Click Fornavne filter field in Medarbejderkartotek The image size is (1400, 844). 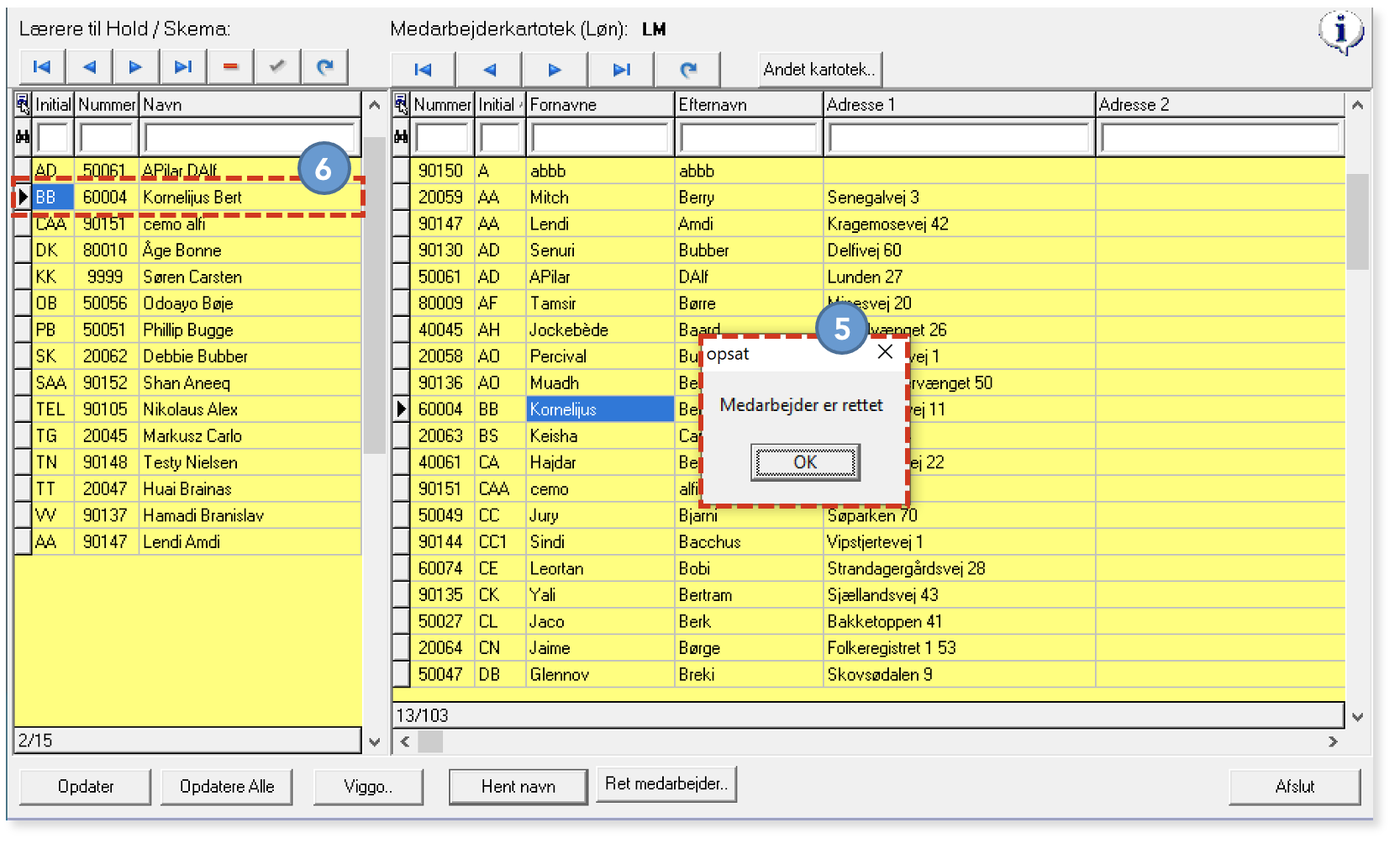click(601, 137)
